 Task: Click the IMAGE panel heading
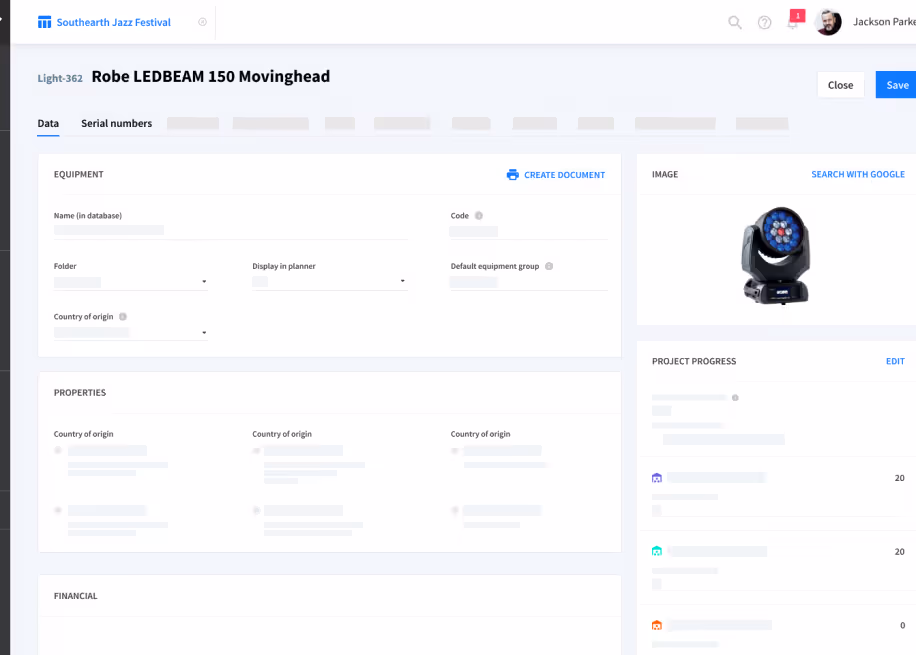665,174
